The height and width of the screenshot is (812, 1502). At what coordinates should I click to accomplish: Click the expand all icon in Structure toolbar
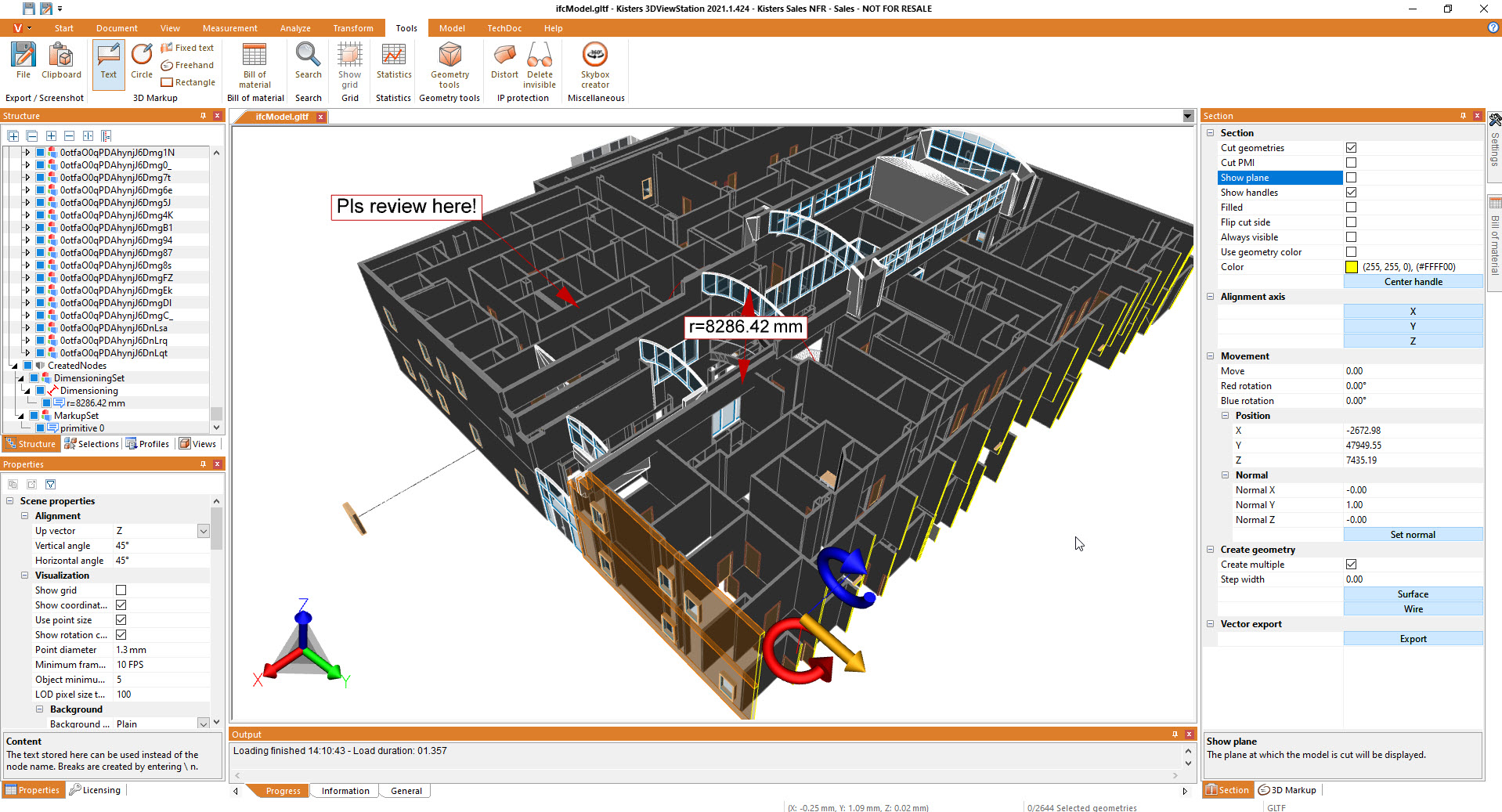[13, 135]
